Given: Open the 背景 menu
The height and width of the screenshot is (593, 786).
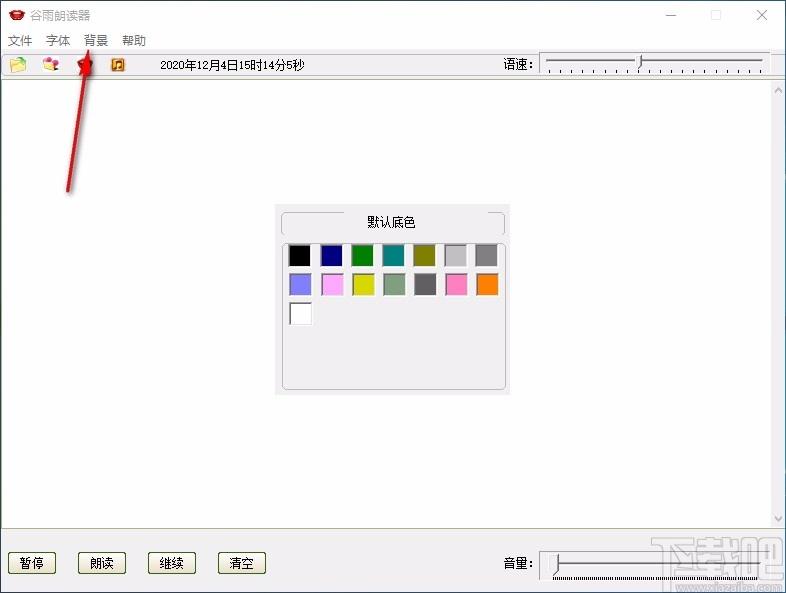Looking at the screenshot, I should 96,41.
